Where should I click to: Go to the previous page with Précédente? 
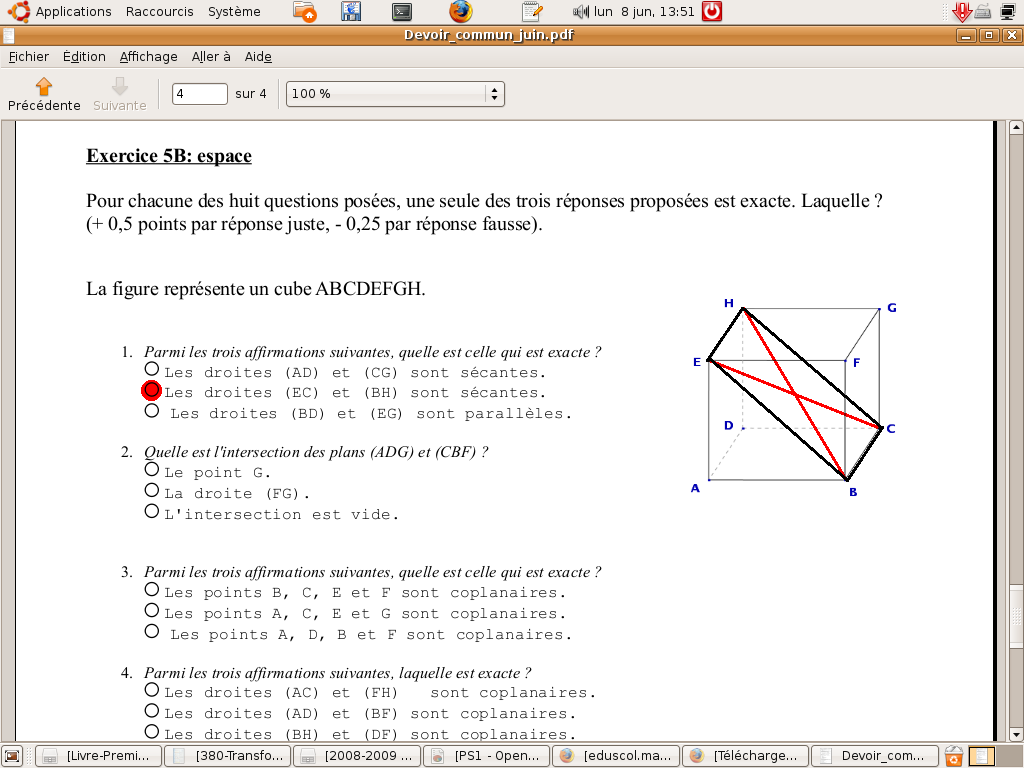click(44, 94)
